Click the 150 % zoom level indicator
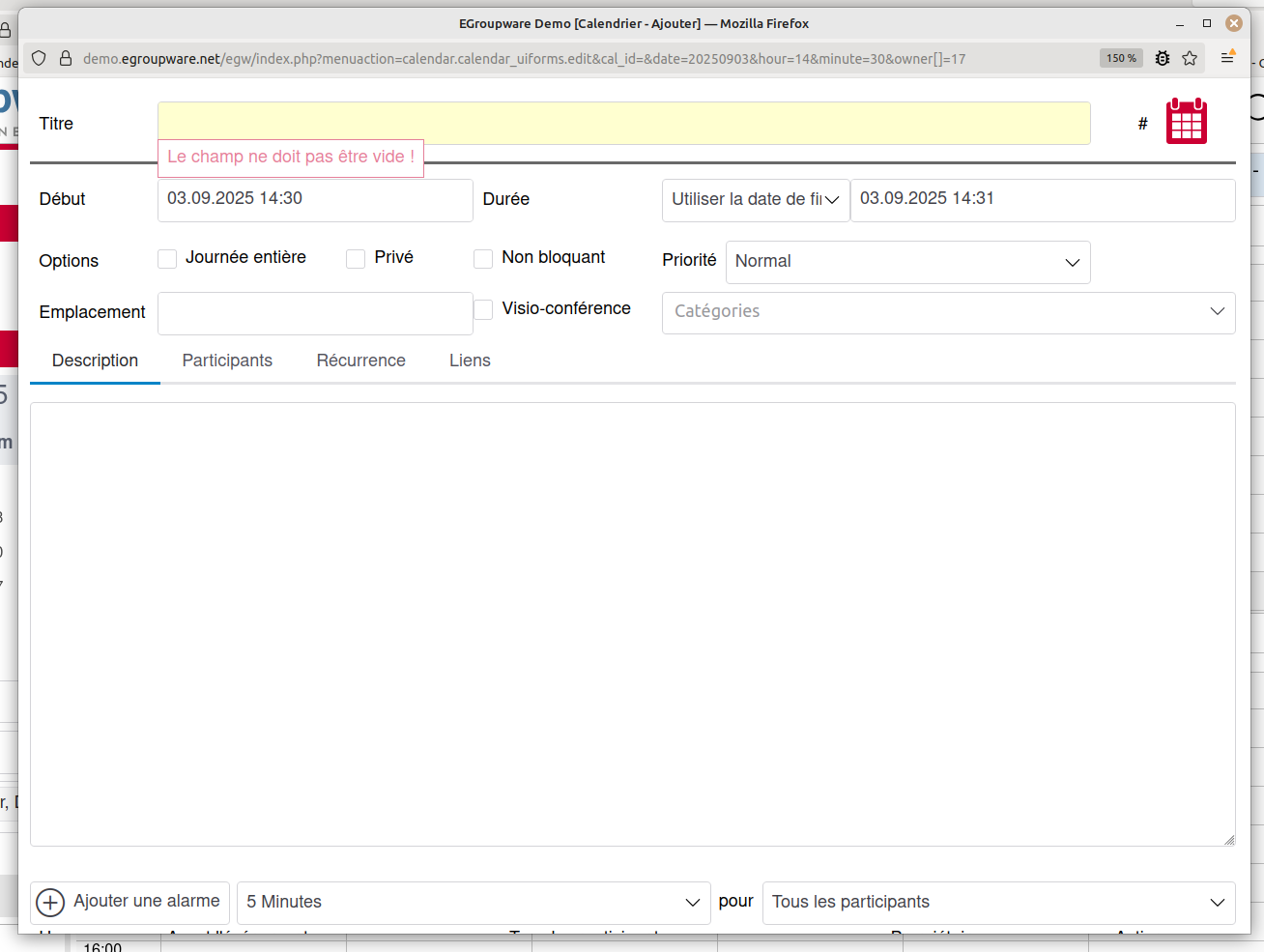Image resolution: width=1264 pixels, height=952 pixels. pos(1121,58)
